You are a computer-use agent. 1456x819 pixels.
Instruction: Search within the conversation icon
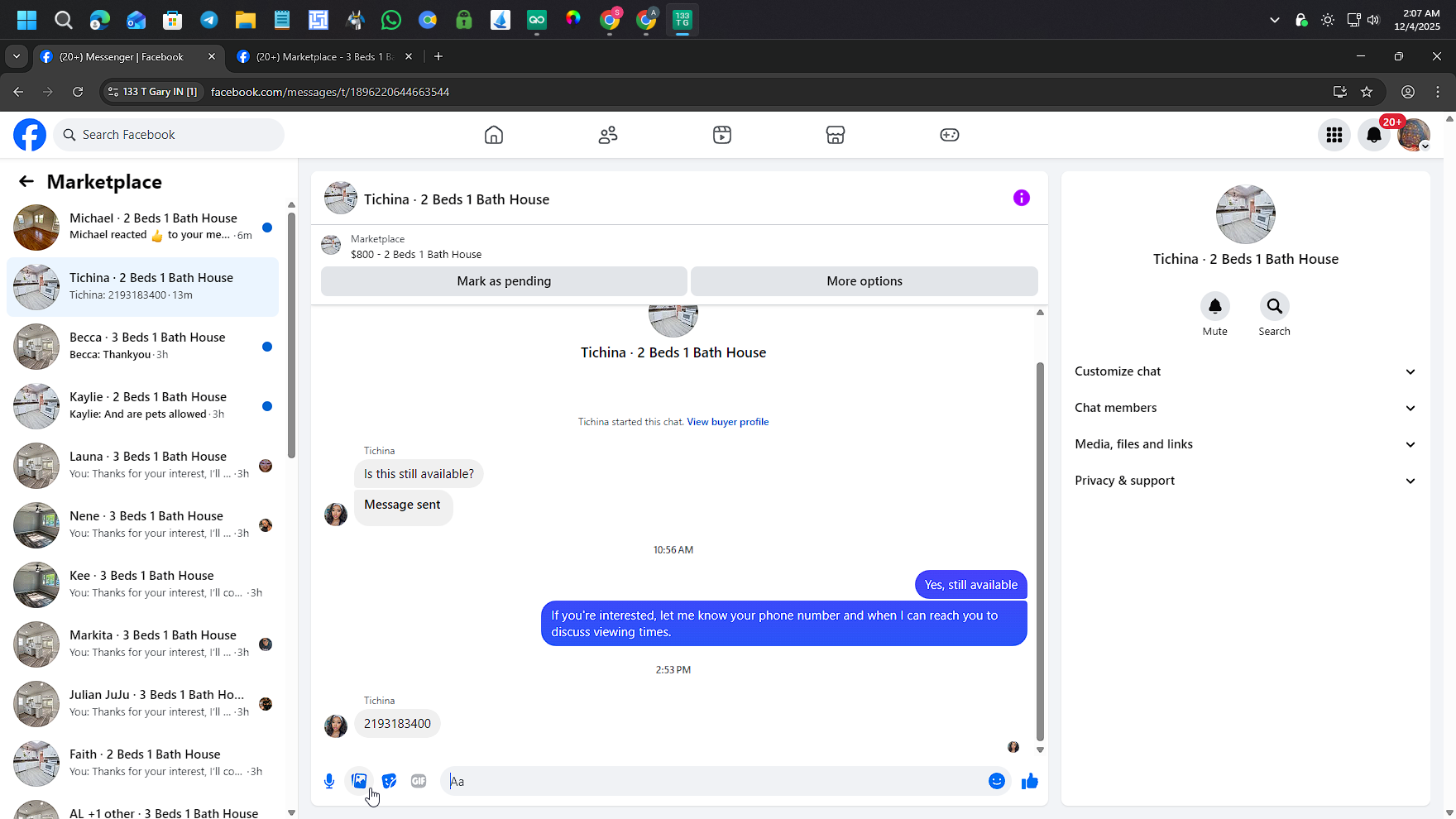1275,306
